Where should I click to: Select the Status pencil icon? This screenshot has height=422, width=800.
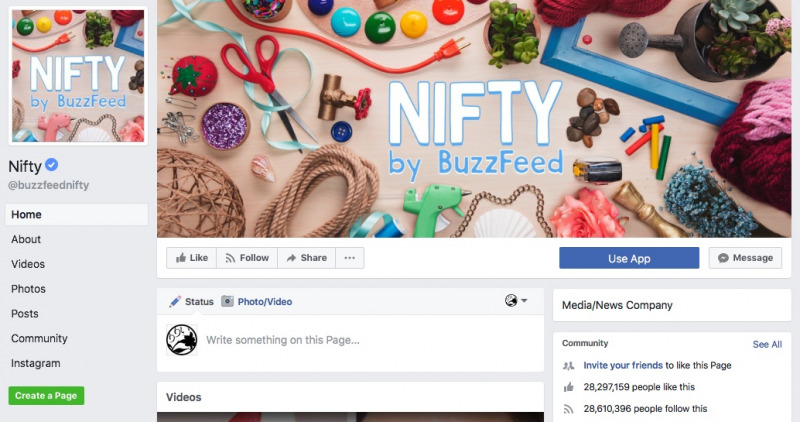click(x=175, y=302)
